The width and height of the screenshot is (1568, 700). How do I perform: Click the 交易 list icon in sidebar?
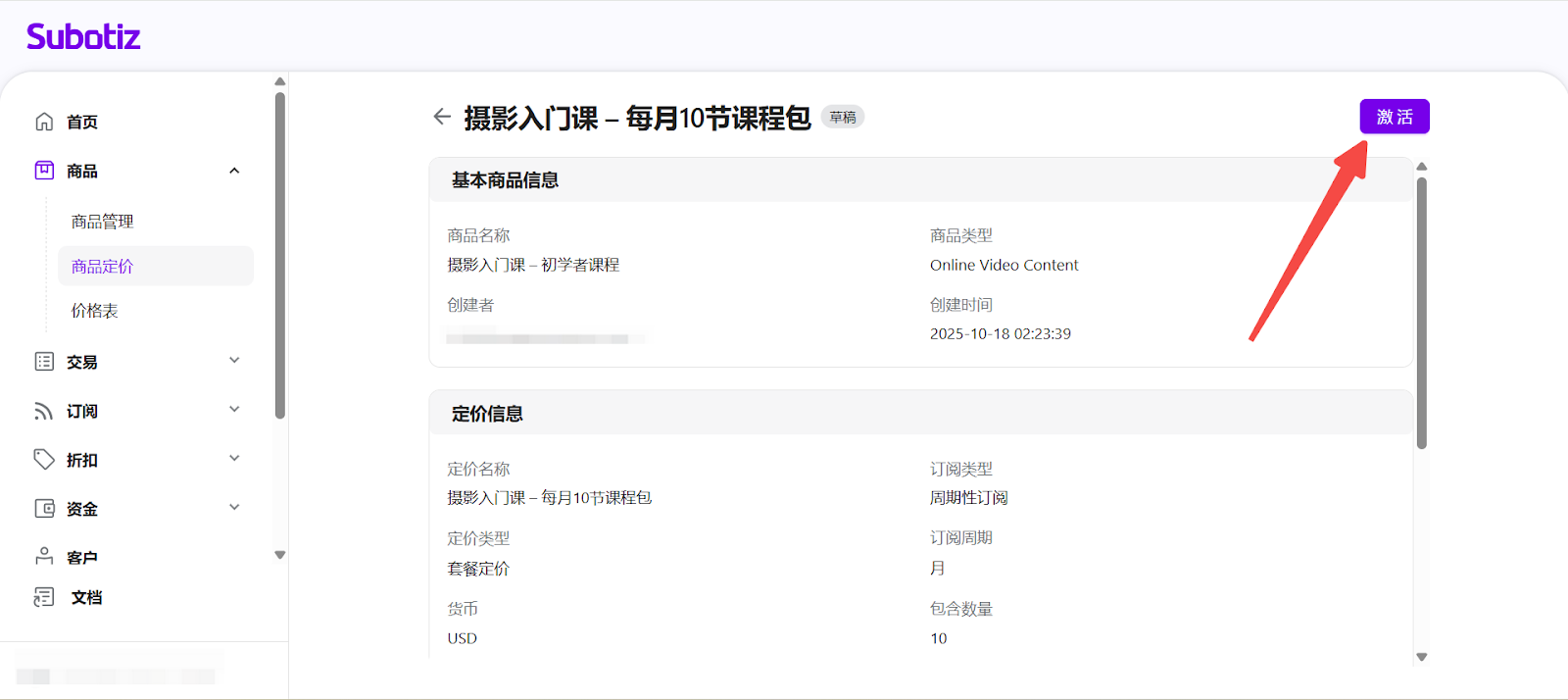44,362
